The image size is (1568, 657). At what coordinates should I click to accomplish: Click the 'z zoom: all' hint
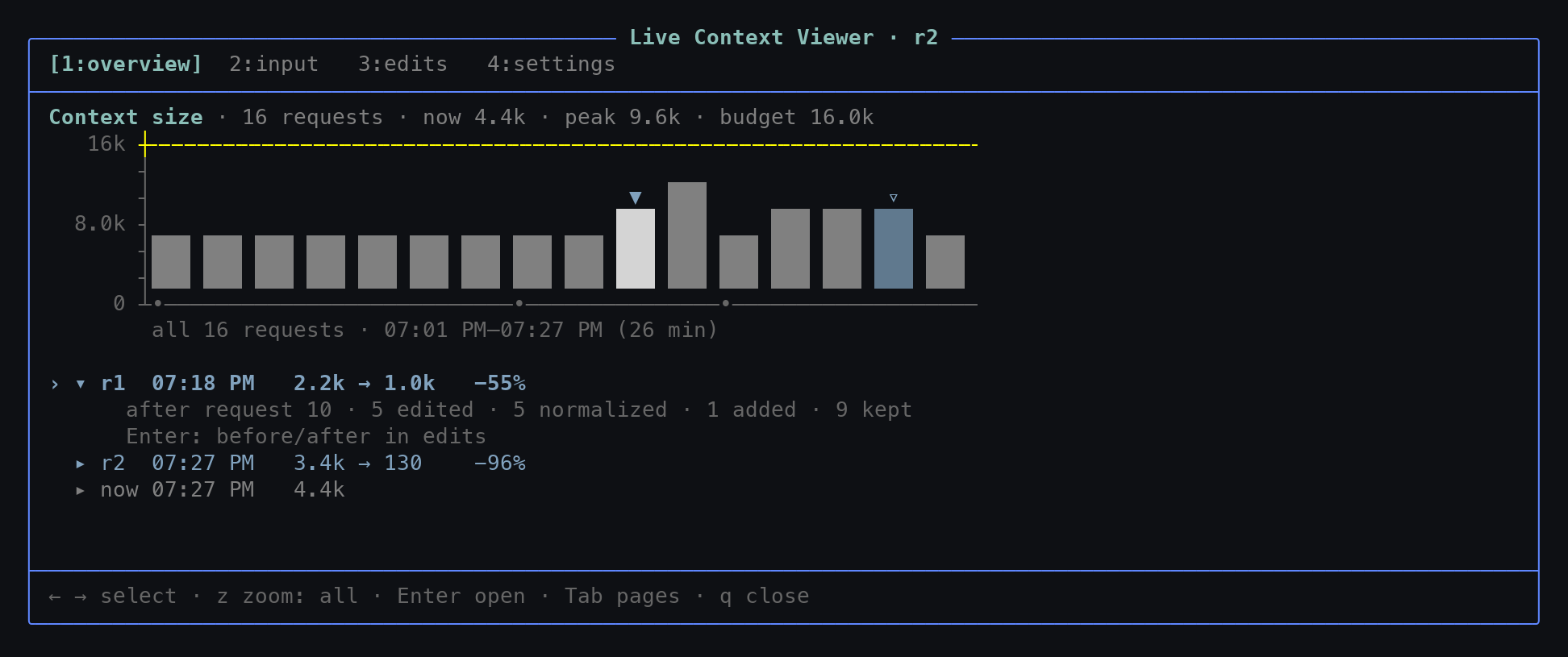pyautogui.click(x=287, y=596)
